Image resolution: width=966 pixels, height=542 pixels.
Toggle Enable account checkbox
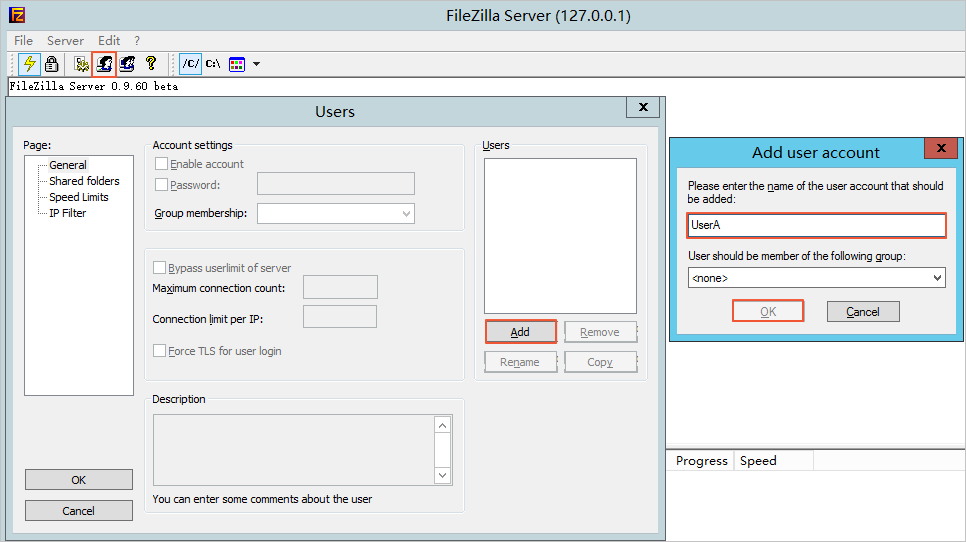tap(161, 164)
